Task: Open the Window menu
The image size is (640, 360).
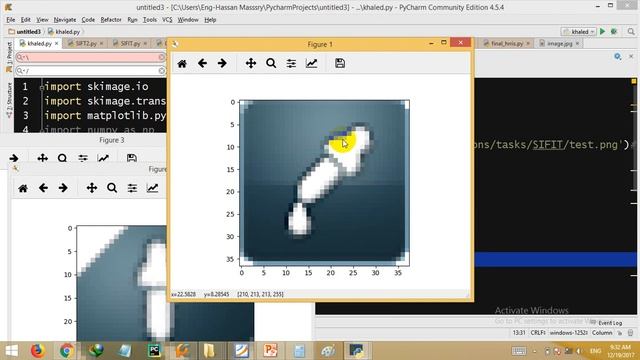Action: (188, 20)
